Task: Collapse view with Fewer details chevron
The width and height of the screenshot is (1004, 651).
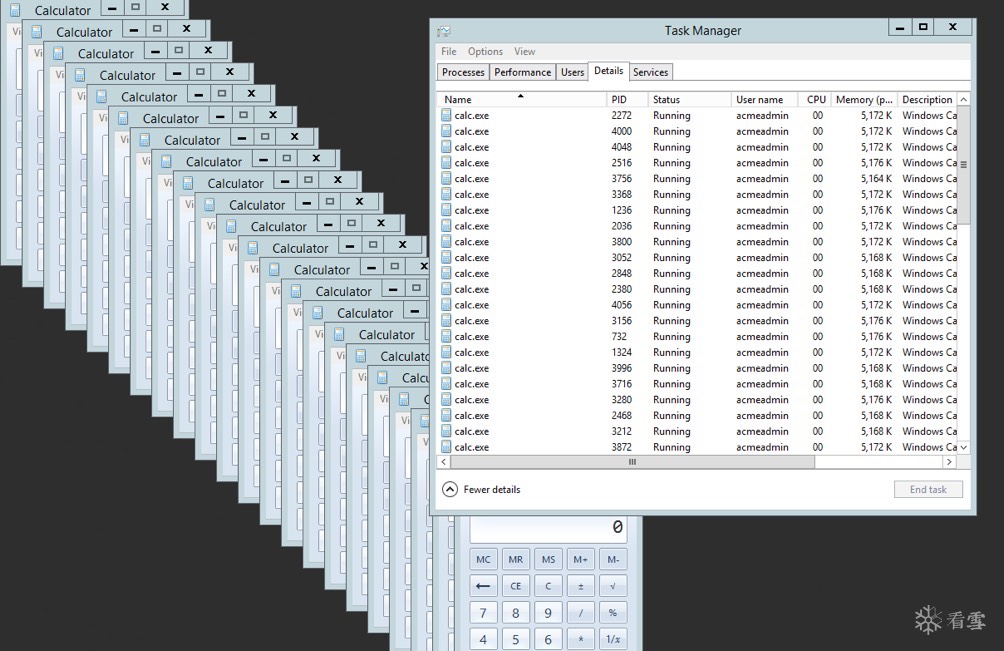Action: tap(450, 490)
